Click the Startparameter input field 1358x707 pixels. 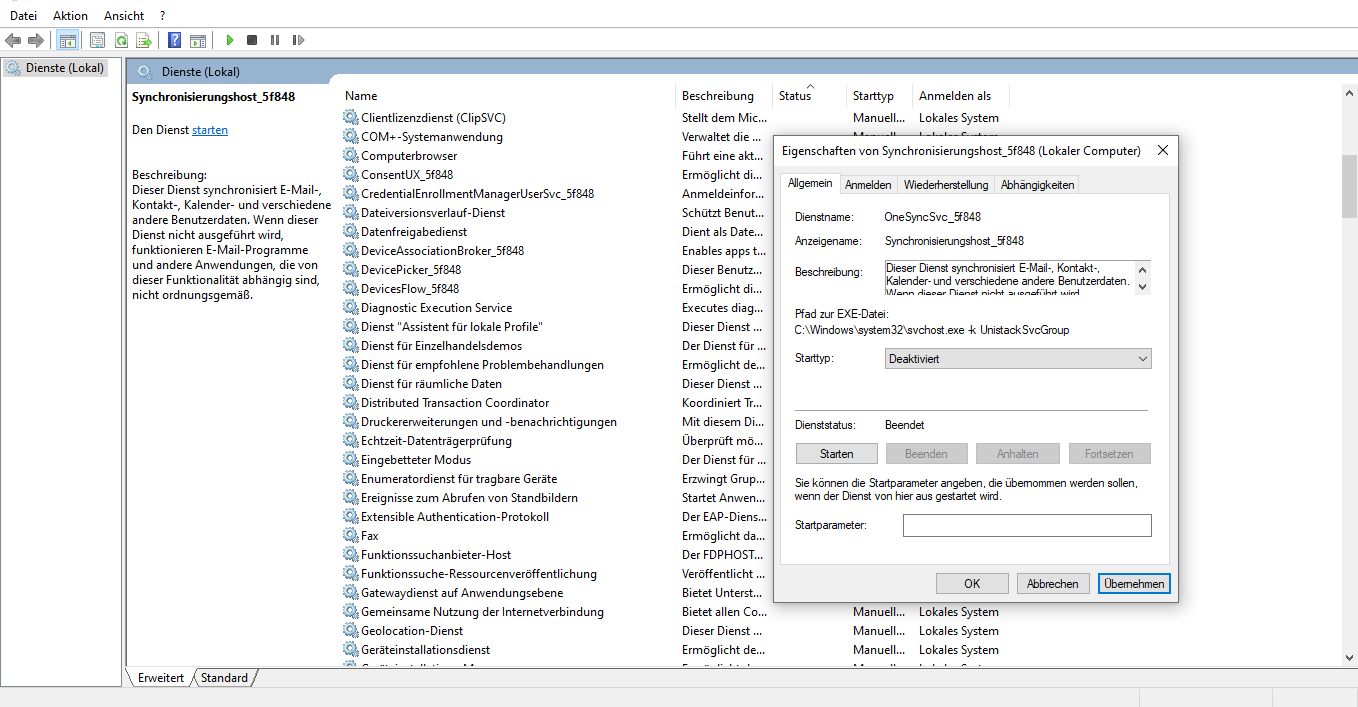(1027, 525)
